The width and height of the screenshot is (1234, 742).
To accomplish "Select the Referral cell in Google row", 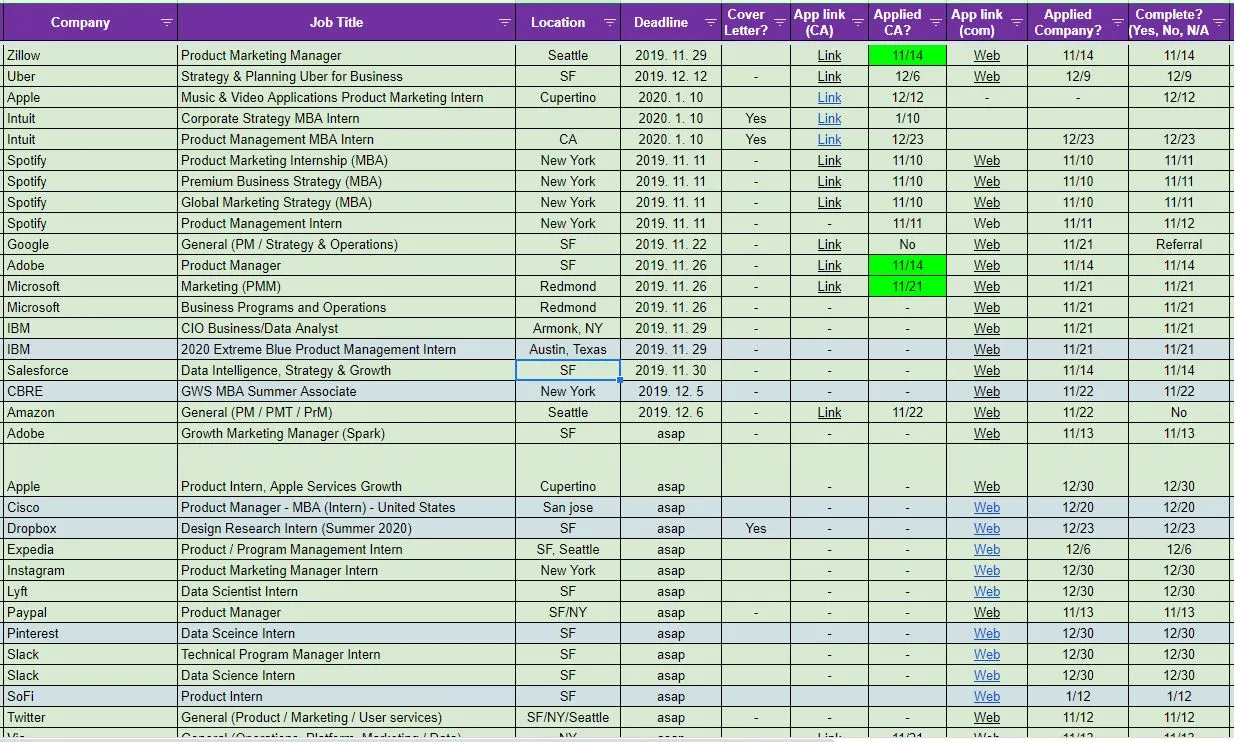I will click(x=1179, y=244).
